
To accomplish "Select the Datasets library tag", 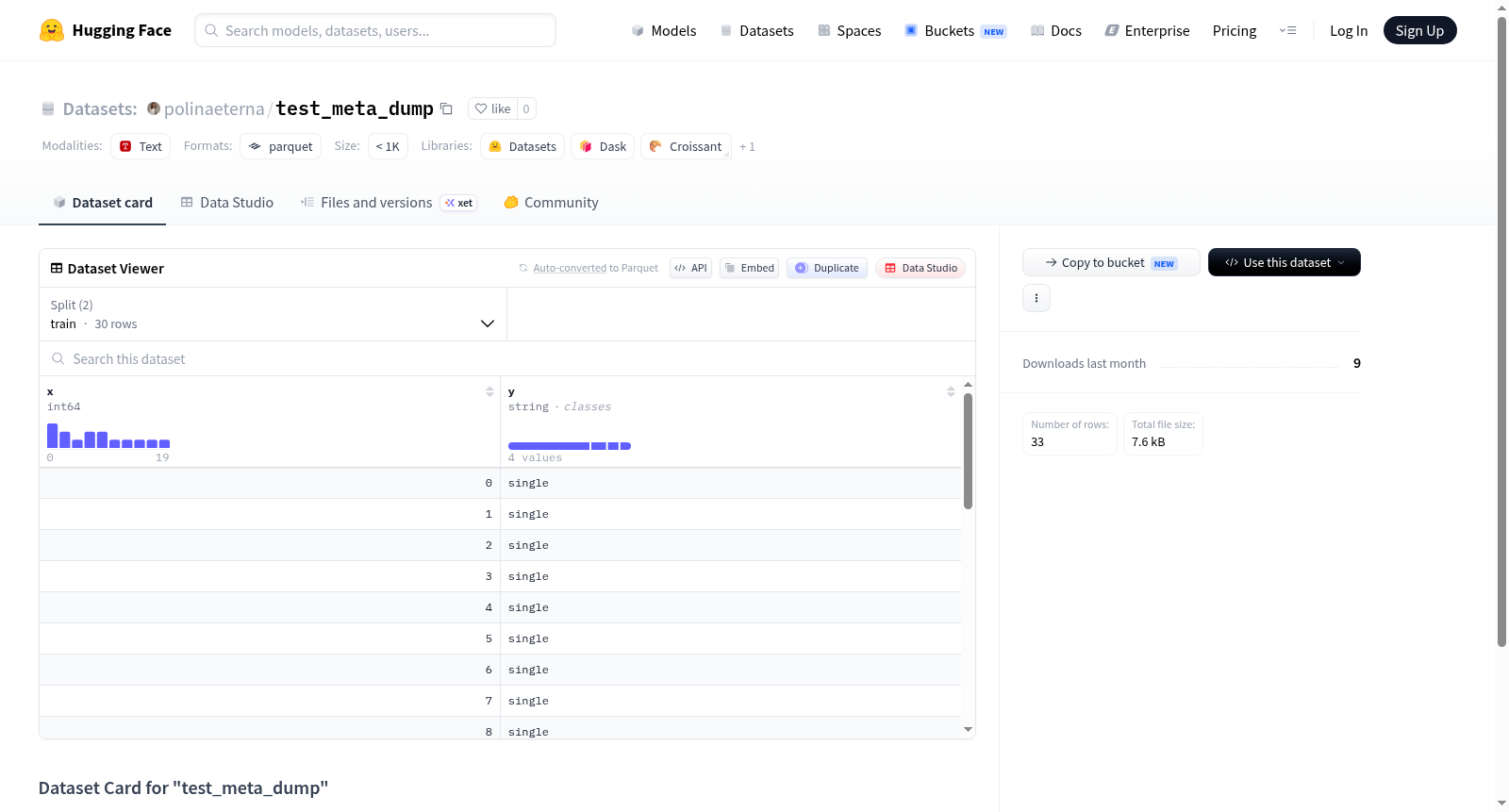I will [522, 146].
